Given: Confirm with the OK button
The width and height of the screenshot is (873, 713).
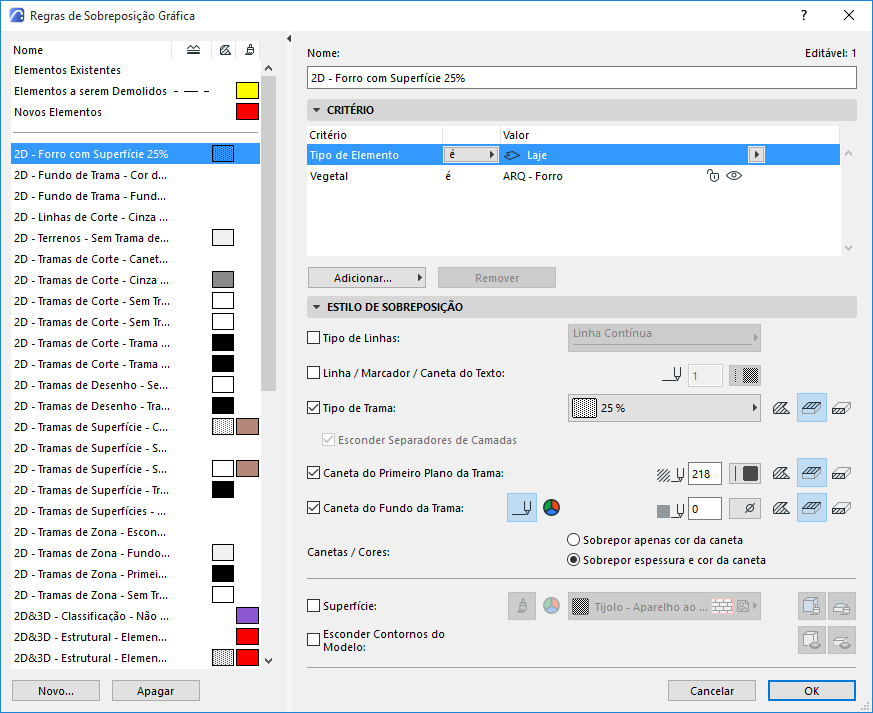Looking at the screenshot, I should point(812,691).
